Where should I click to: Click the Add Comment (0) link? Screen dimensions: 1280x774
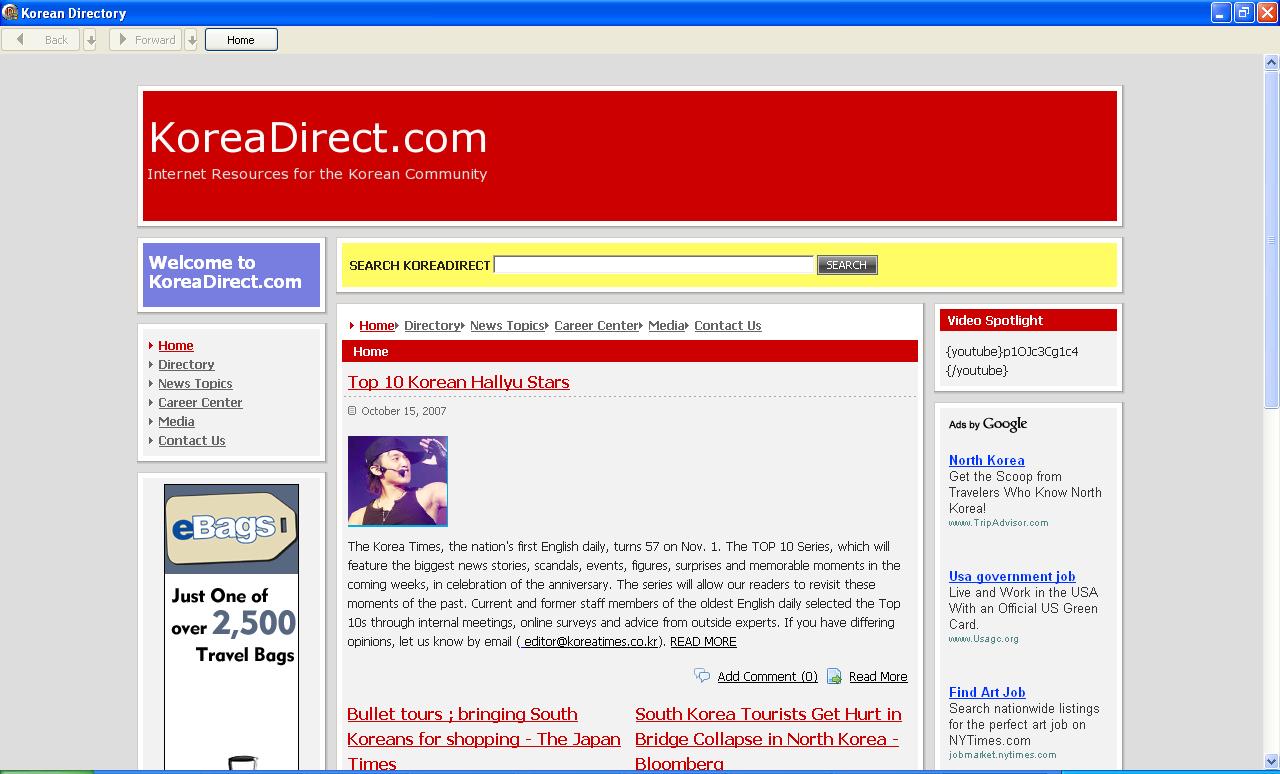[x=767, y=677]
